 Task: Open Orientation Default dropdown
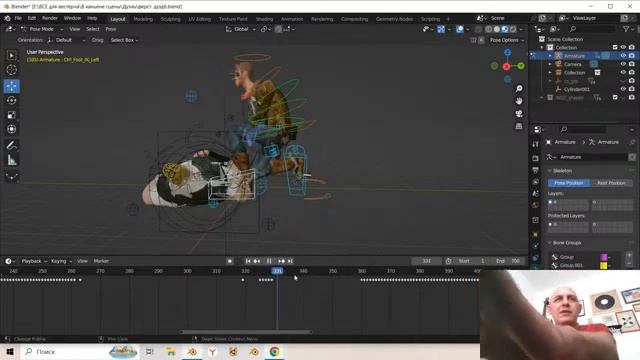[66, 40]
